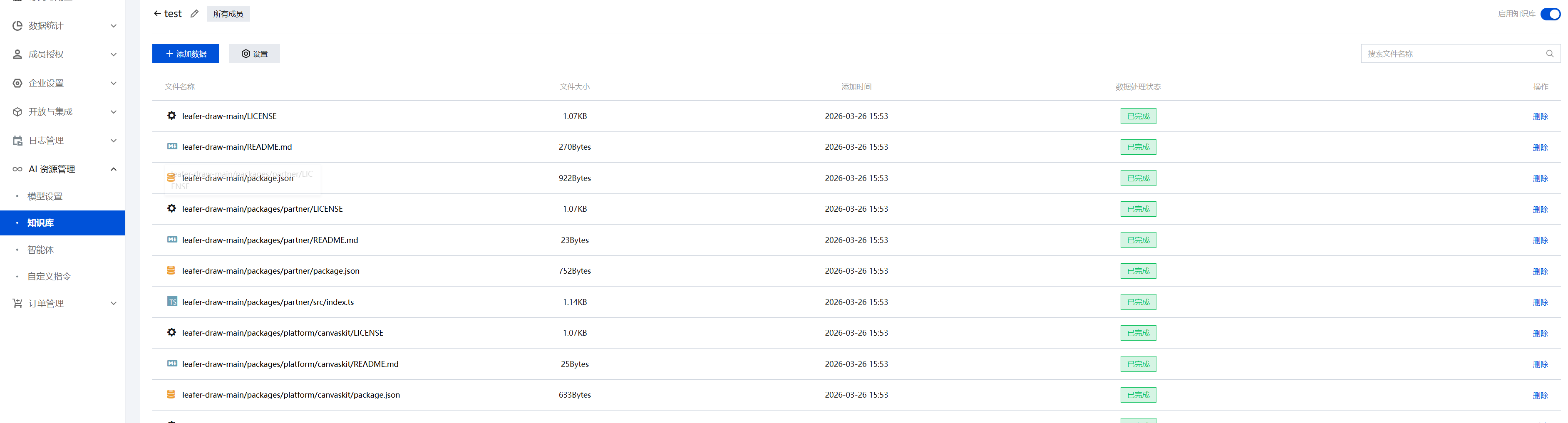Click the 数据统计 pie chart icon
Viewport: 1568px width, 423px height.
pos(17,25)
